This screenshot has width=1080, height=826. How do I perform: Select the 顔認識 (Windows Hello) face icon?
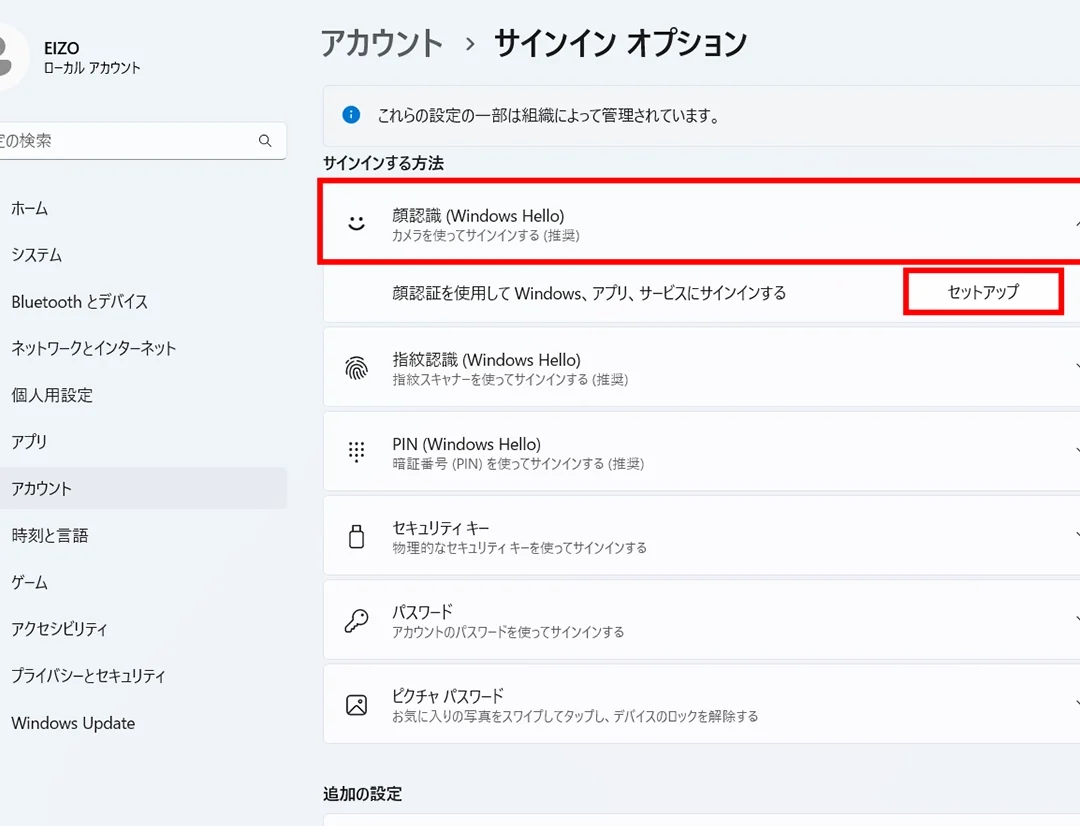click(355, 222)
